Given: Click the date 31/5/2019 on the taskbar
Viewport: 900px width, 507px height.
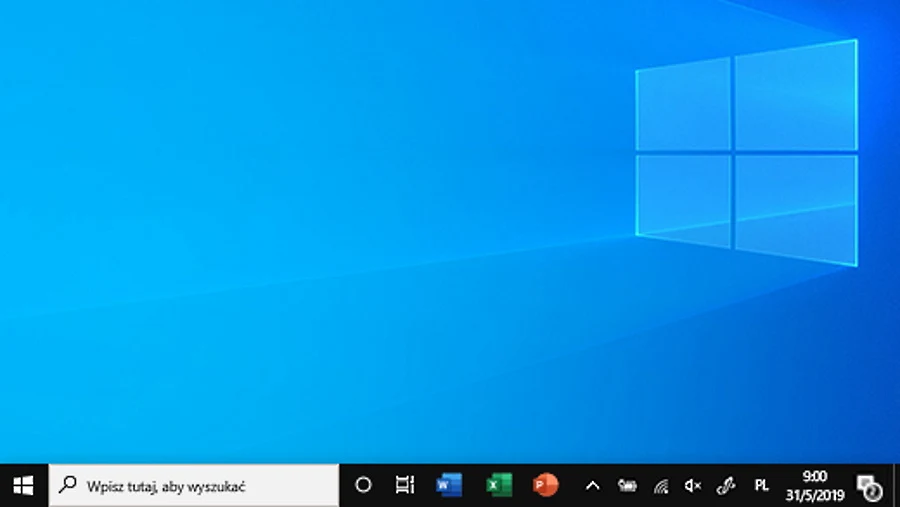Looking at the screenshot, I should pyautogui.click(x=815, y=494).
